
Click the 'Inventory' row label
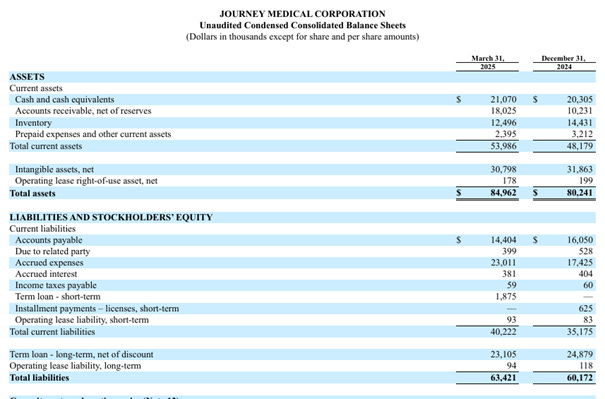(33, 123)
